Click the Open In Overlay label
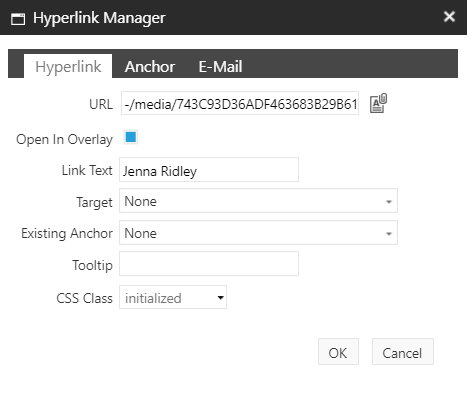The height and width of the screenshot is (394, 467). pos(64,139)
